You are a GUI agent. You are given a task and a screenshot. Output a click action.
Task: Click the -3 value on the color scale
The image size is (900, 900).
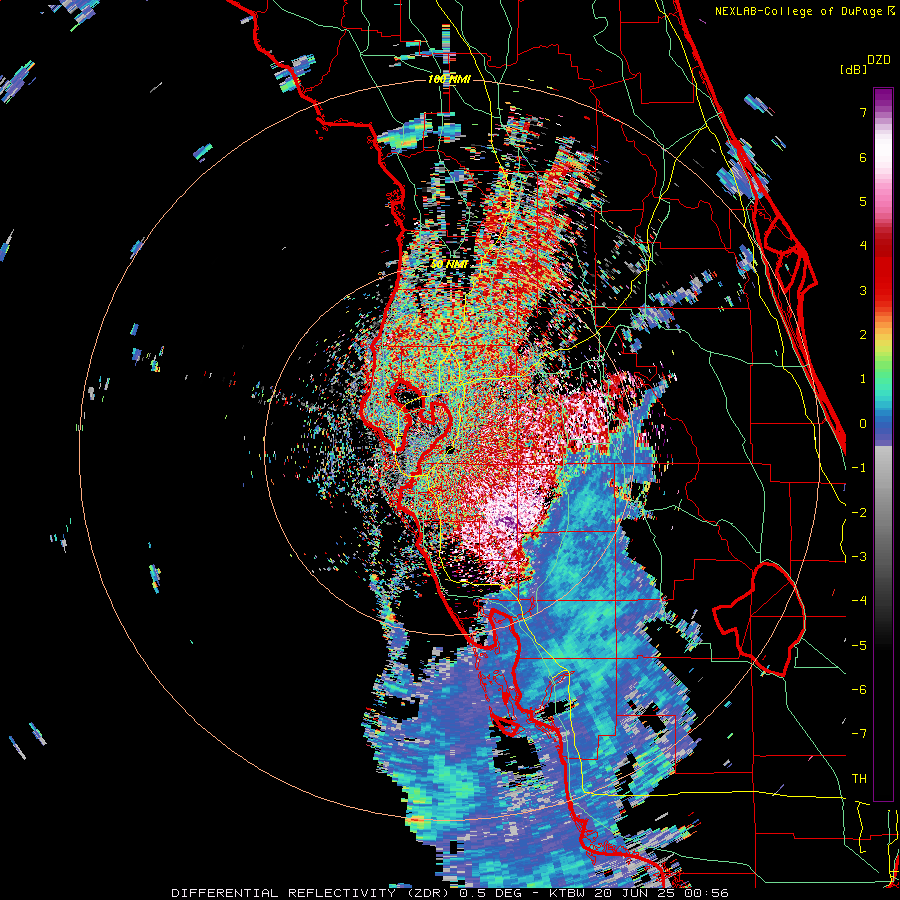click(859, 556)
